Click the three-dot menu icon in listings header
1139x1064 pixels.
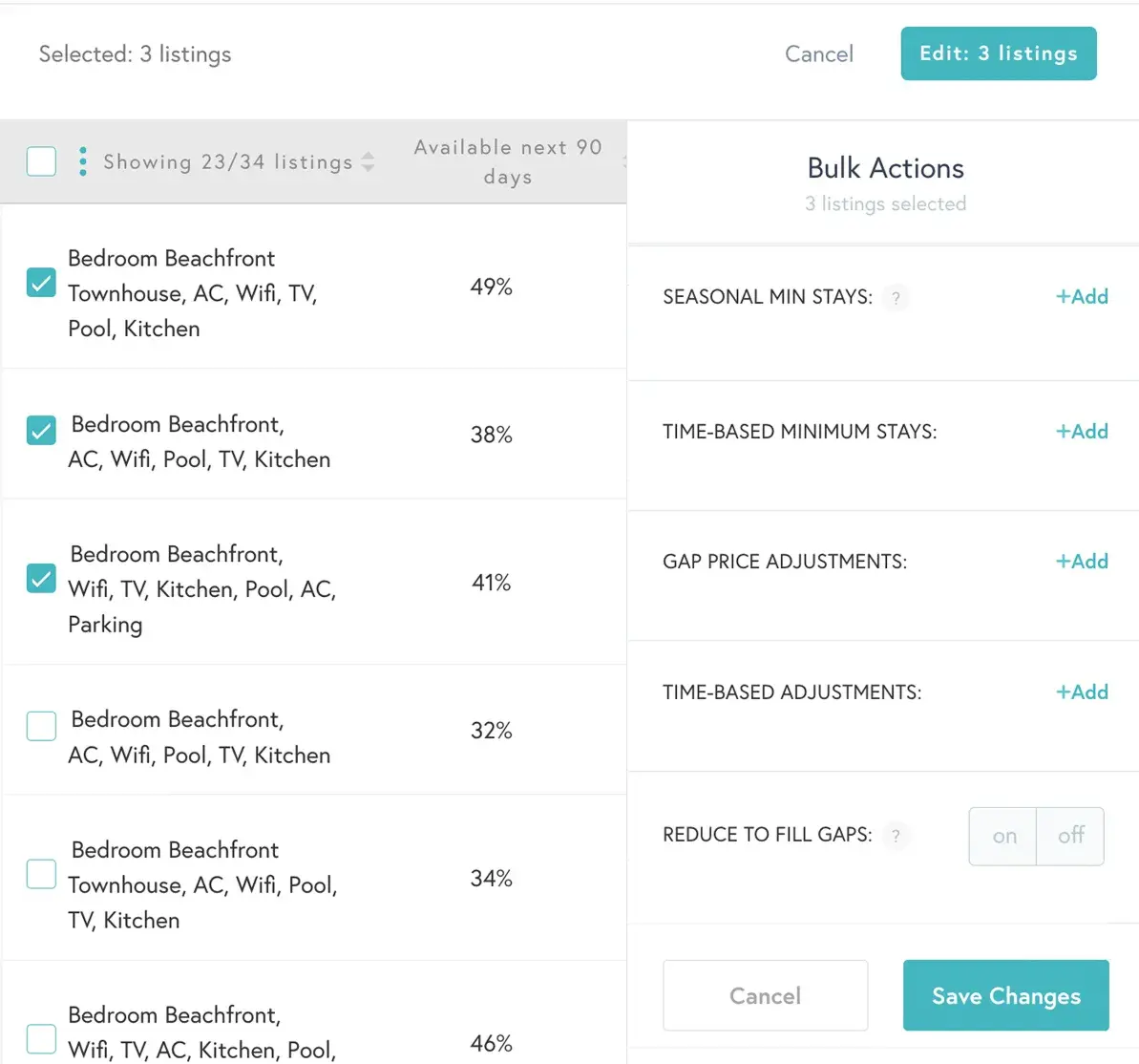83,161
